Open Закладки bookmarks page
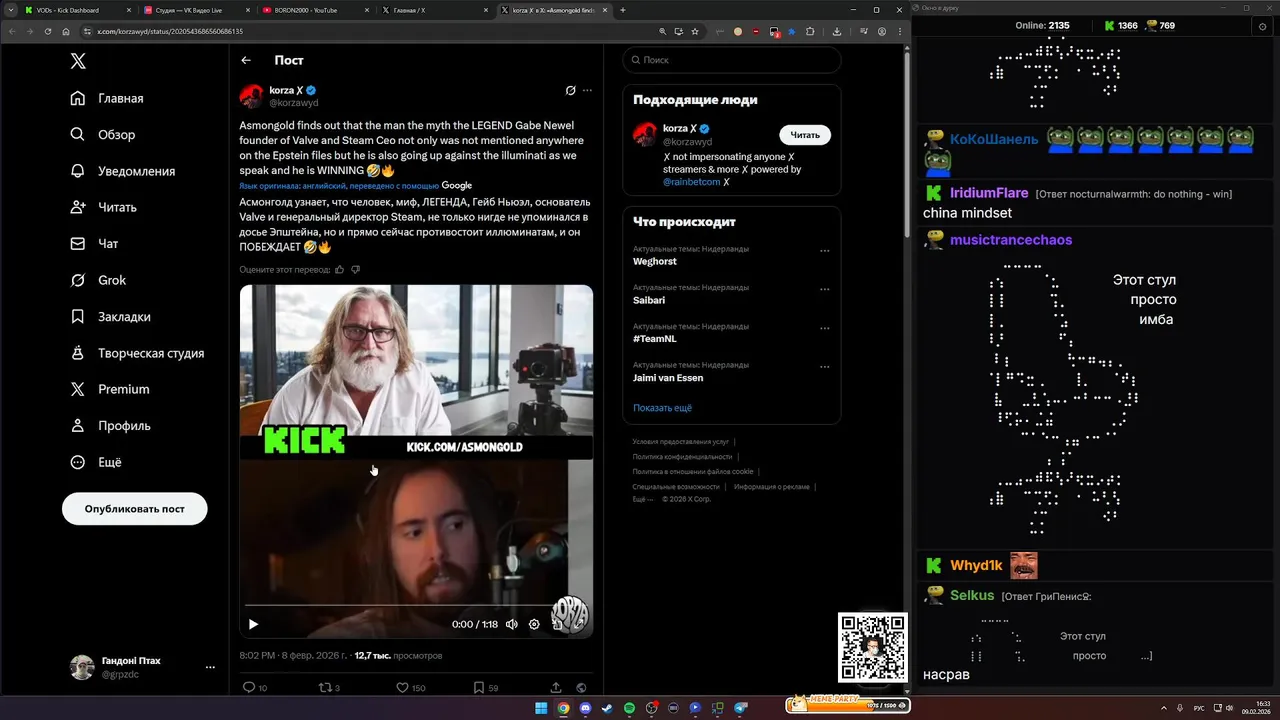The image size is (1280, 720). coord(111,316)
